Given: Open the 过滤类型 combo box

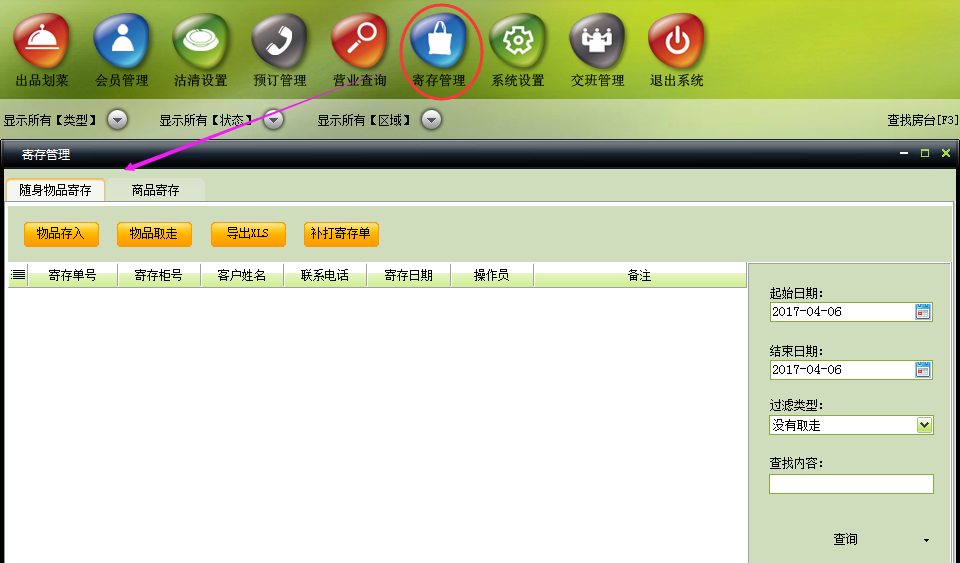Looking at the screenshot, I should point(851,425).
